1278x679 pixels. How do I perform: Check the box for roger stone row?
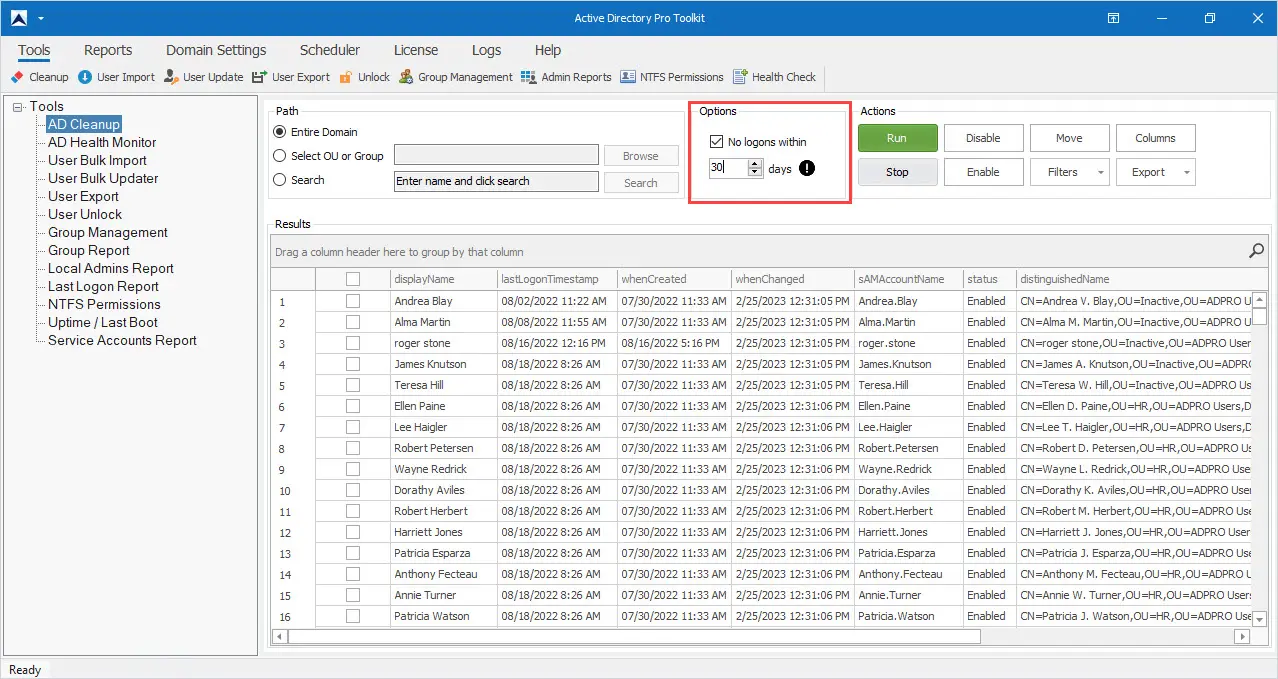[353, 343]
